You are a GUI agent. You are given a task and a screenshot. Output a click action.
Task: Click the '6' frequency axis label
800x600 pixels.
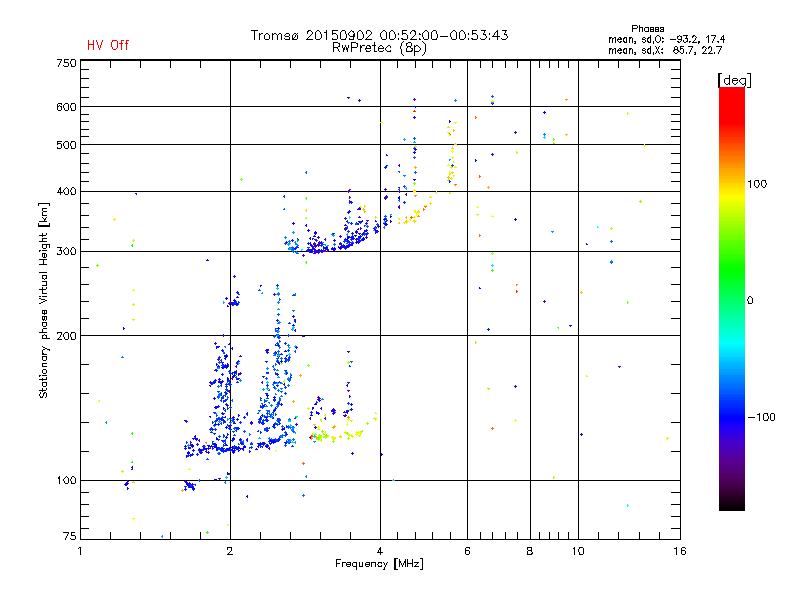coord(467,551)
